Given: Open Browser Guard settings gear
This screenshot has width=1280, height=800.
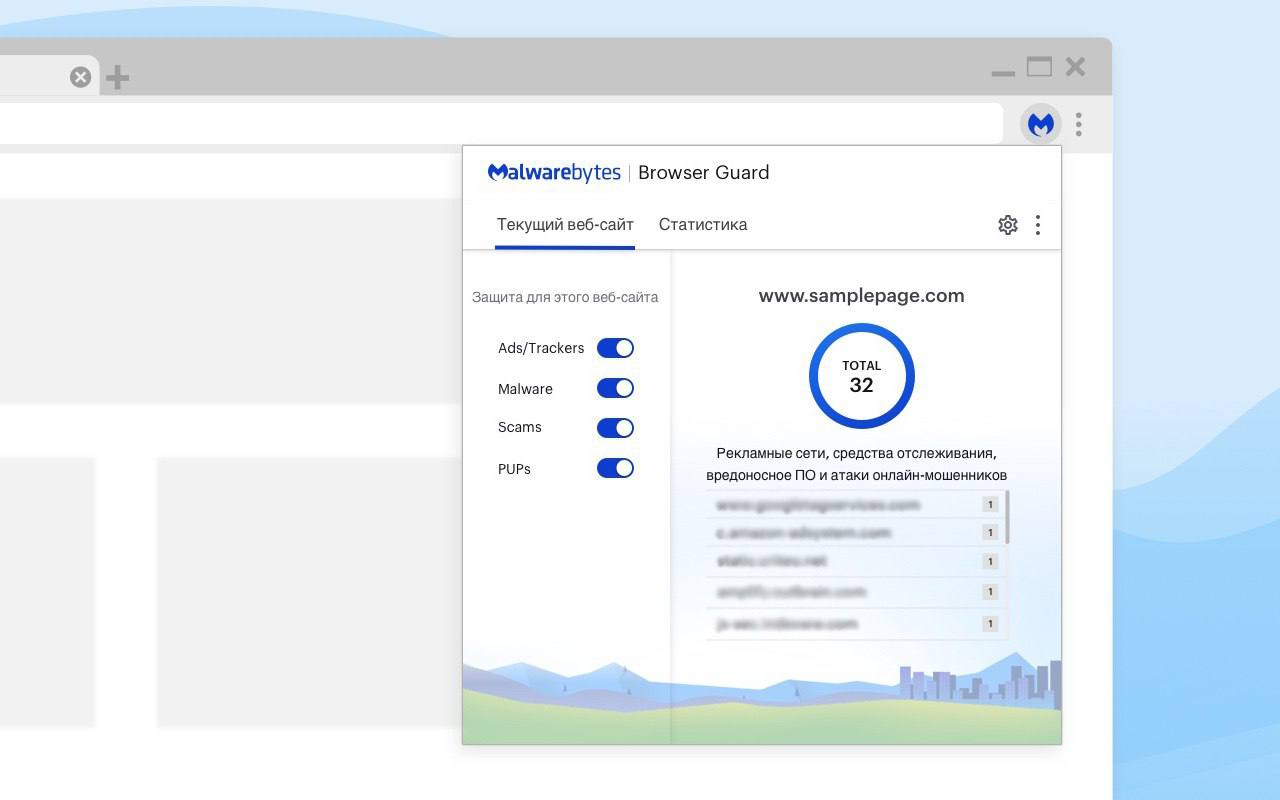Looking at the screenshot, I should coord(1007,225).
